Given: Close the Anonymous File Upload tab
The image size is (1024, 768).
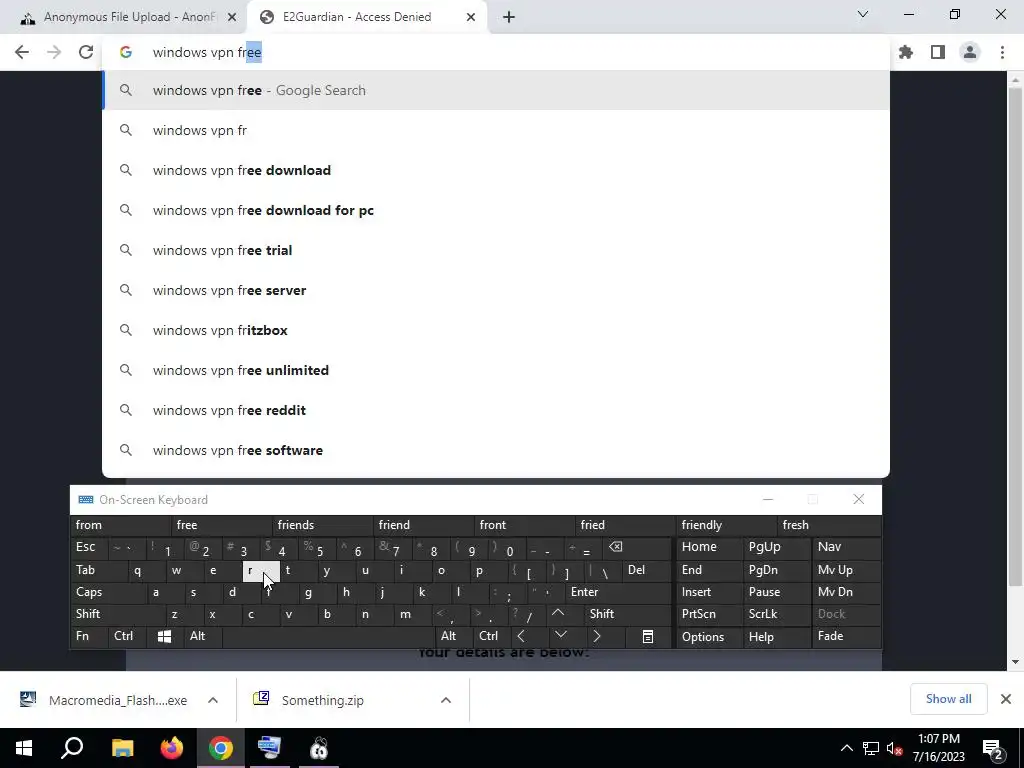Looking at the screenshot, I should point(232,17).
